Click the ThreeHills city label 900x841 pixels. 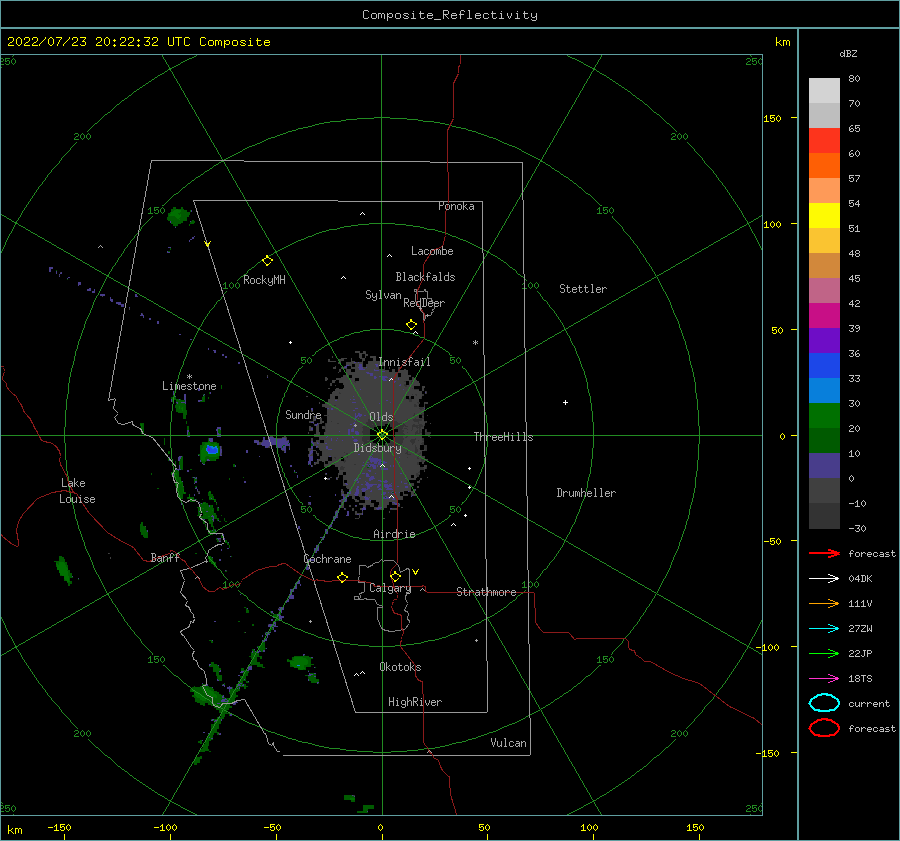pyautogui.click(x=503, y=437)
